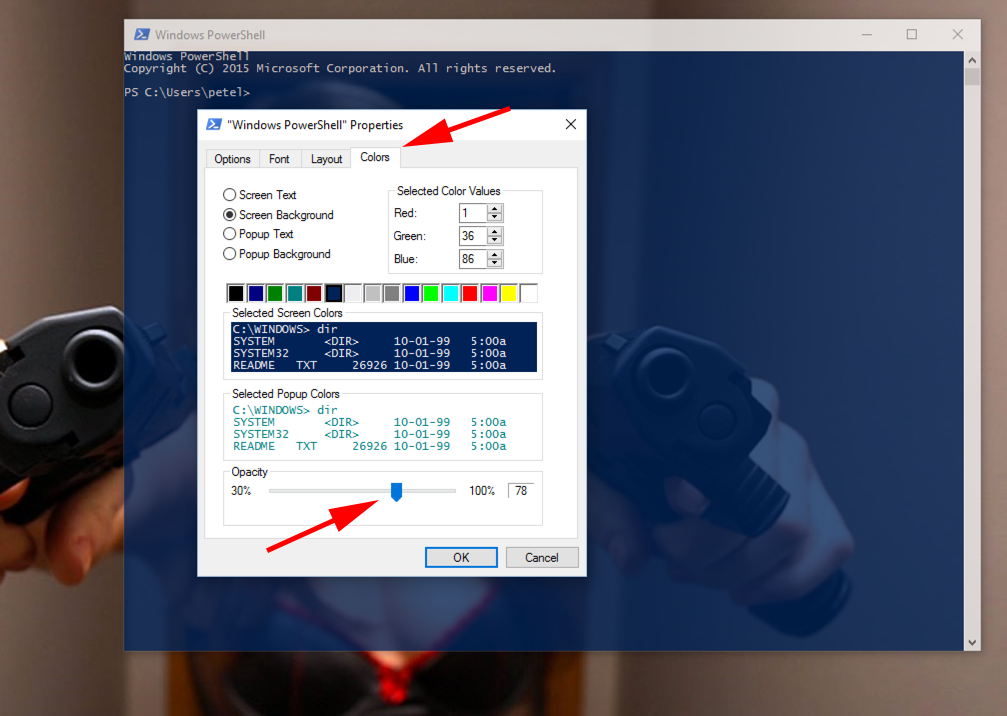
Task: Close the Properties dialog
Action: pyautogui.click(x=571, y=125)
